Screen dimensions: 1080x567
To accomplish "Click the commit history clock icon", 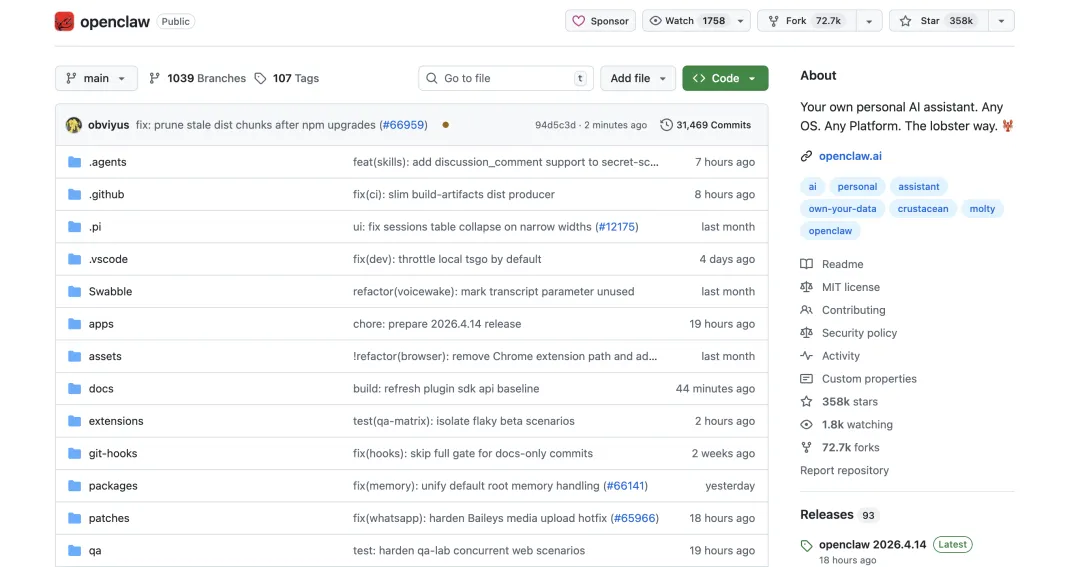I will pyautogui.click(x=667, y=125).
